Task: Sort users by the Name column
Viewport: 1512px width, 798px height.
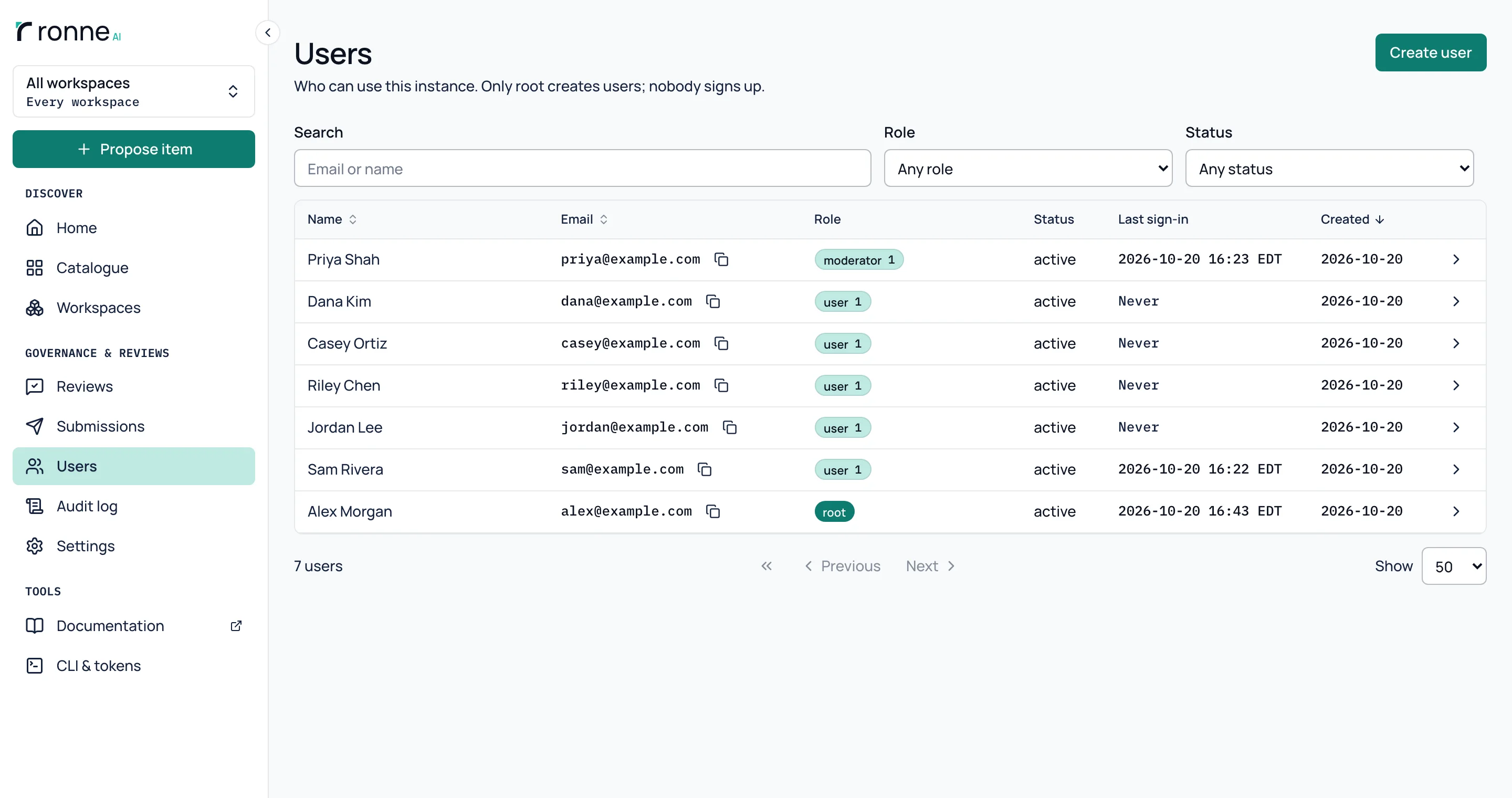Action: point(332,219)
